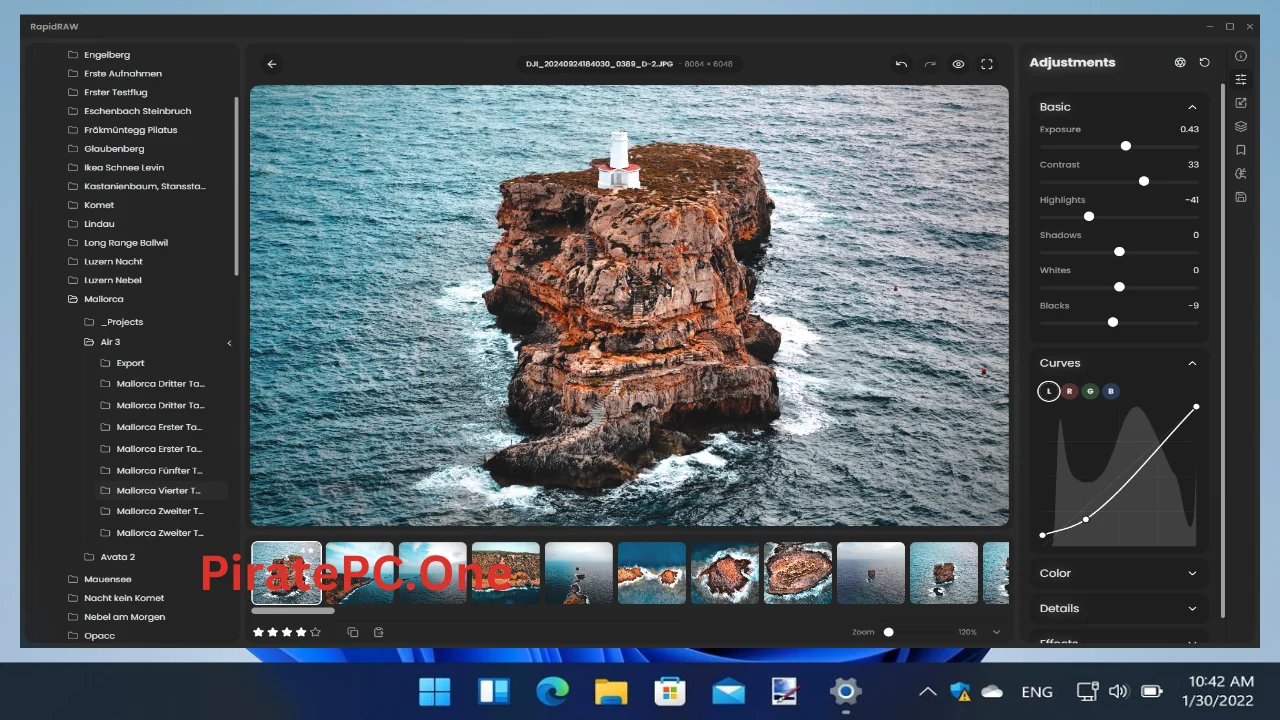Open the export save panel
Viewport: 1280px width, 720px height.
[x=1241, y=197]
